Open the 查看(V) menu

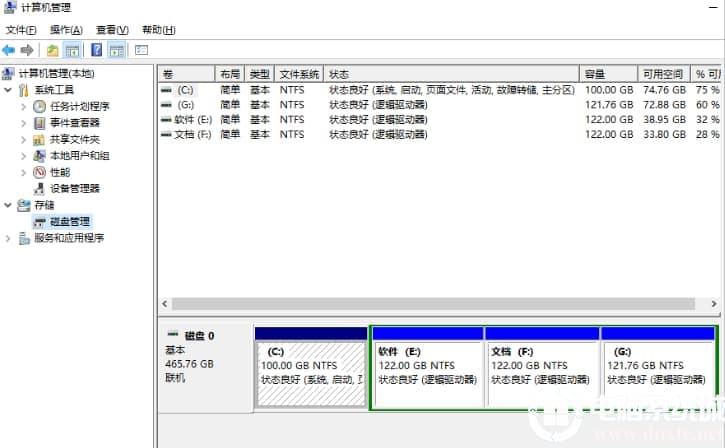click(112, 30)
